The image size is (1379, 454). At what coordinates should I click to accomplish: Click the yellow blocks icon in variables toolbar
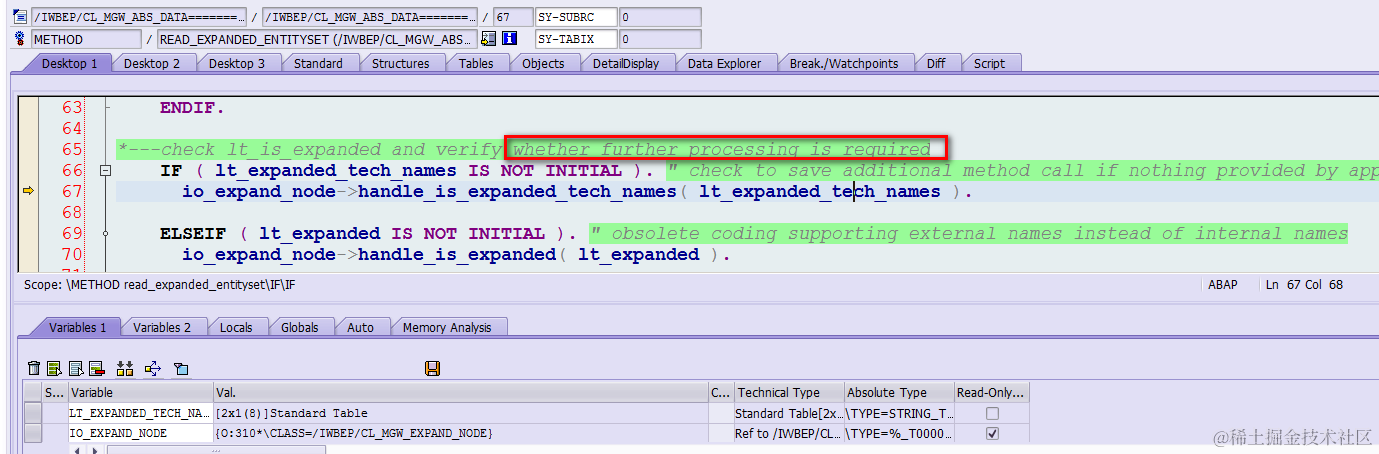[x=125, y=369]
